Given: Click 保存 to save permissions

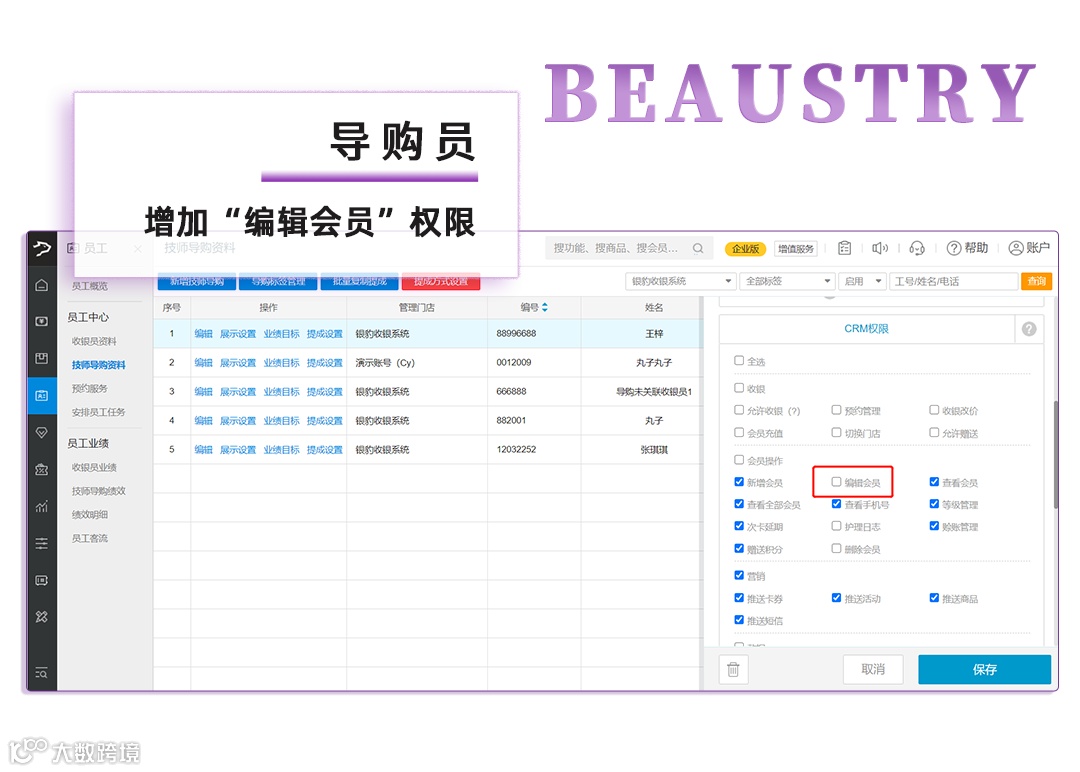Looking at the screenshot, I should click(984, 669).
